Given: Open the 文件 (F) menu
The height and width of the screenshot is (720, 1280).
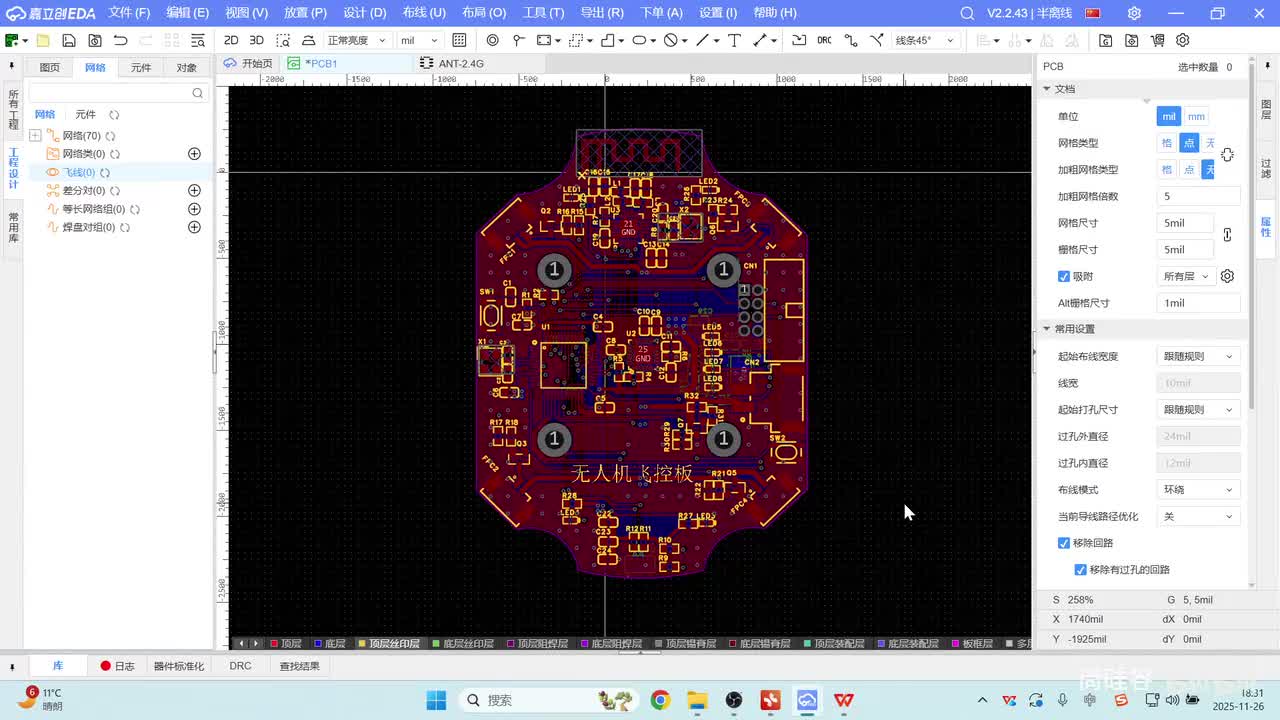Looking at the screenshot, I should pyautogui.click(x=129, y=13).
